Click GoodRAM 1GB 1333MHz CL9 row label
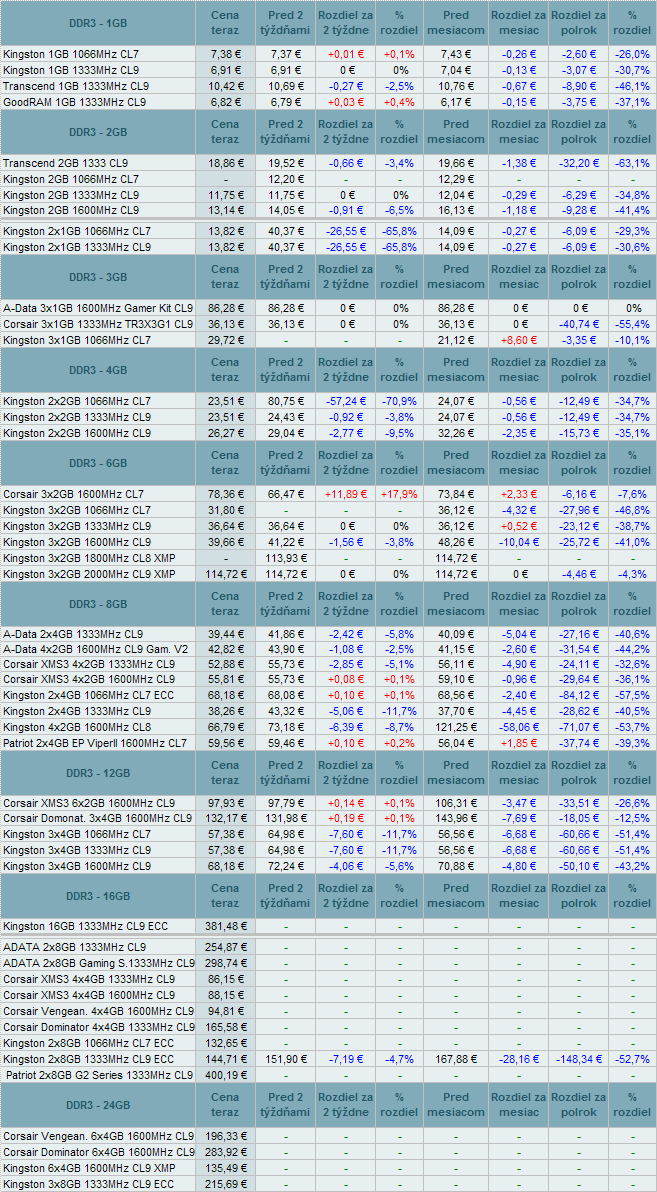657x1192 pixels. (75, 102)
